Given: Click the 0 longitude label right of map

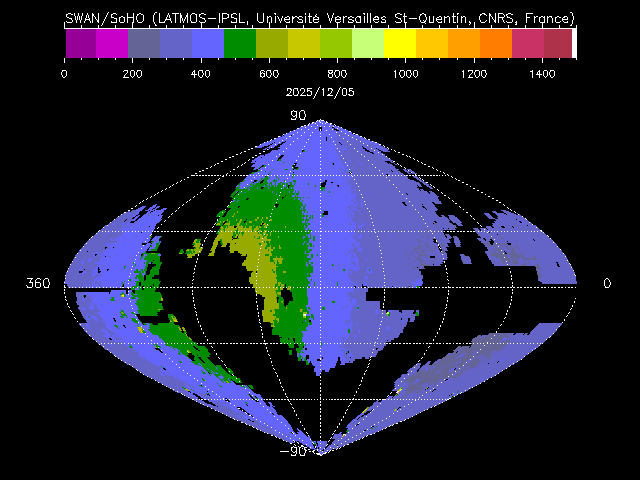Looking at the screenshot, I should click(x=607, y=284).
